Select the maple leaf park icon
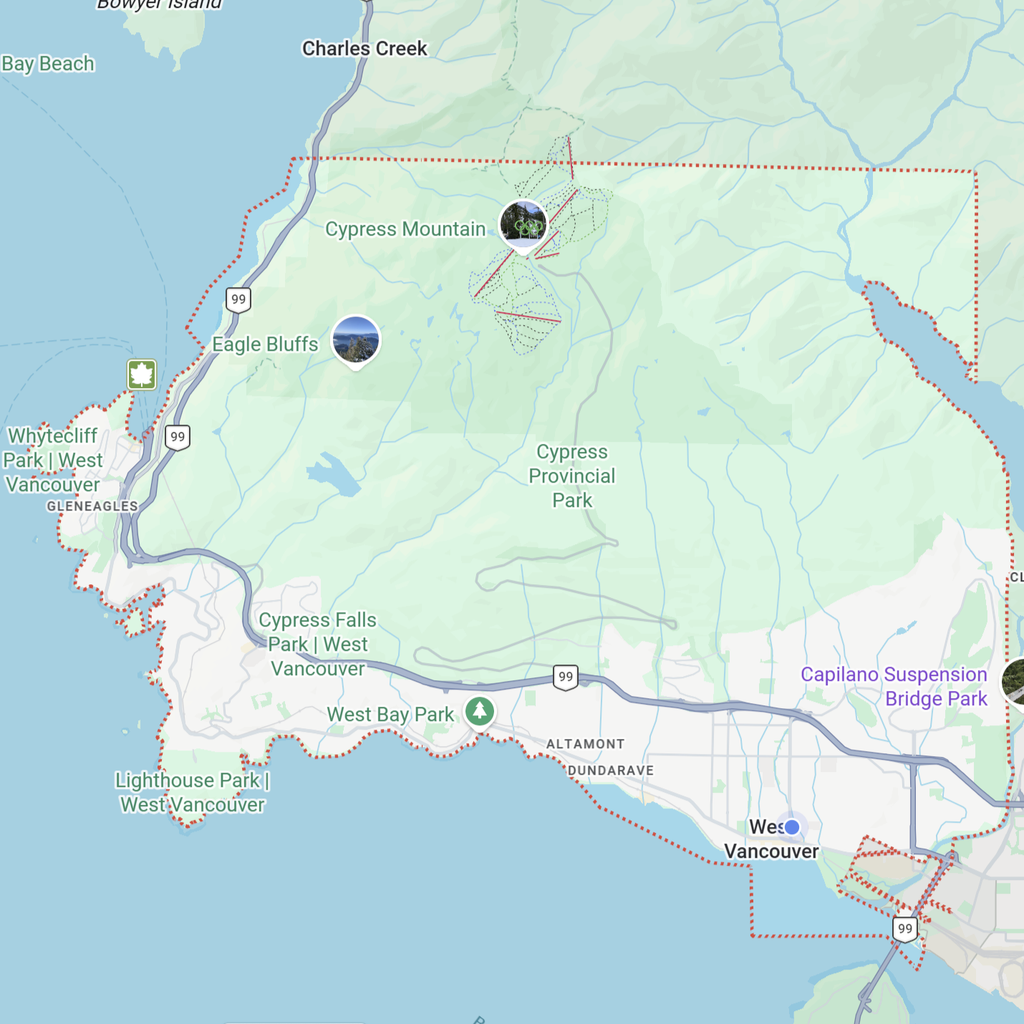This screenshot has width=1024, height=1024. 142,375
